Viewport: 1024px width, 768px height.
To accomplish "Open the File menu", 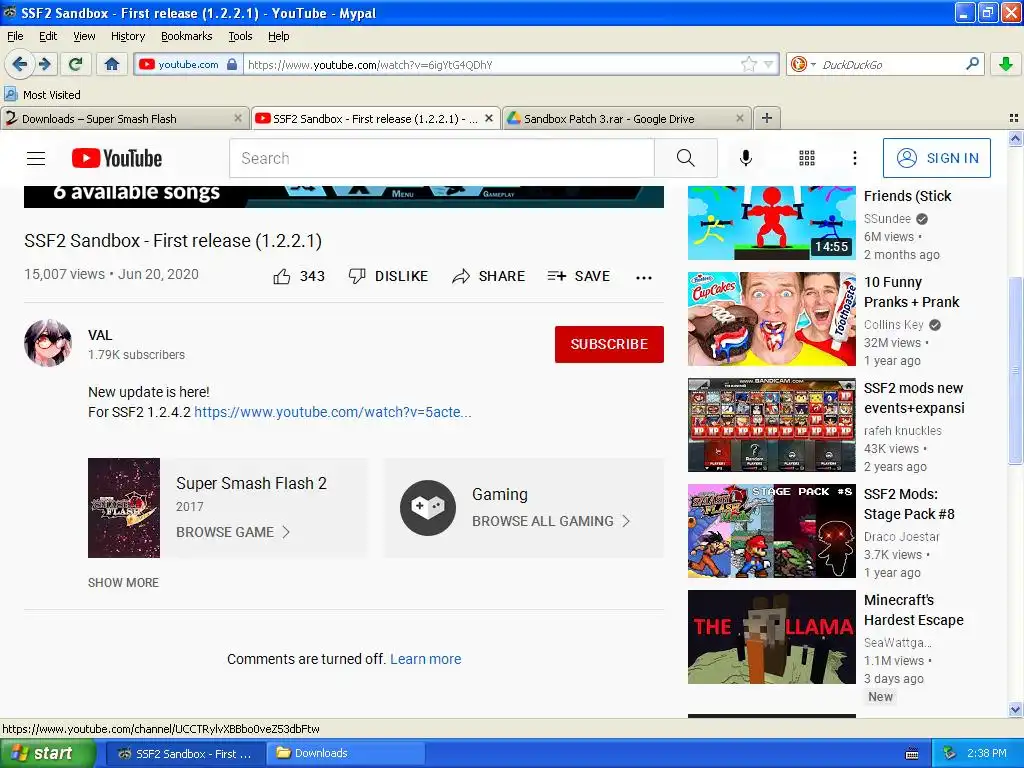I will (x=15, y=36).
